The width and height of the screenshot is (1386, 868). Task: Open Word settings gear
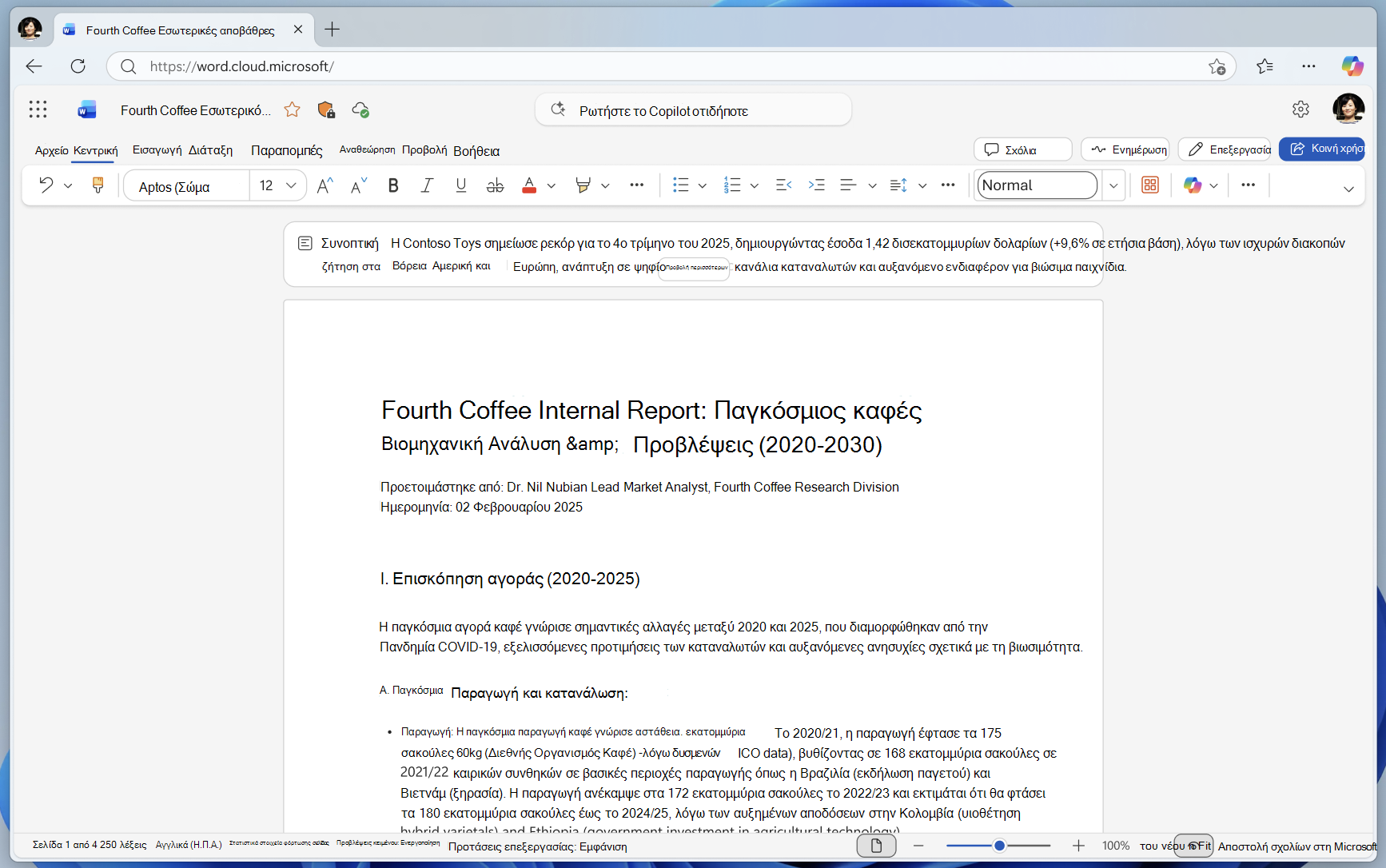tap(1300, 109)
